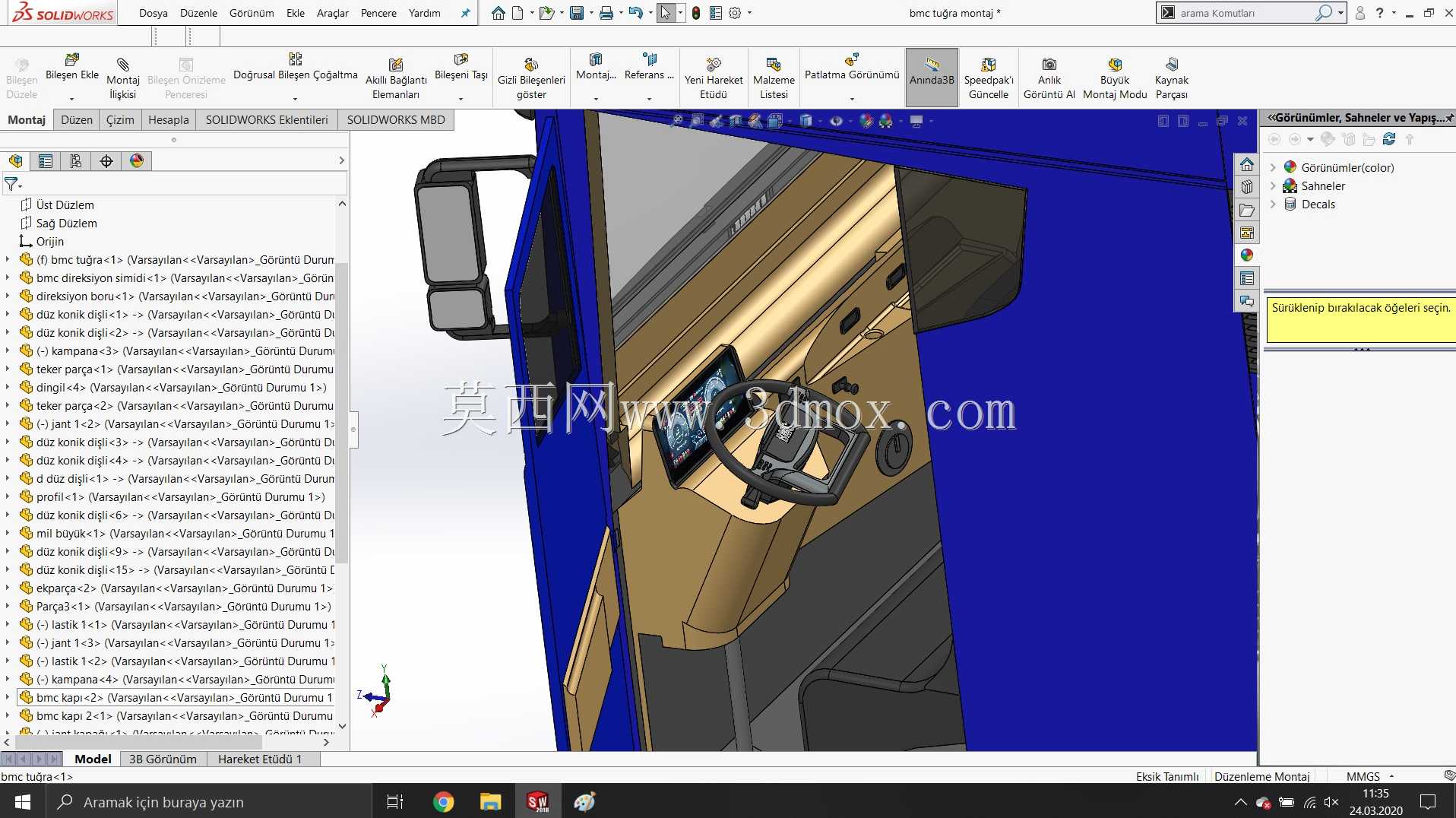
Task: Click the arama Komutları search field
Action: click(1245, 13)
